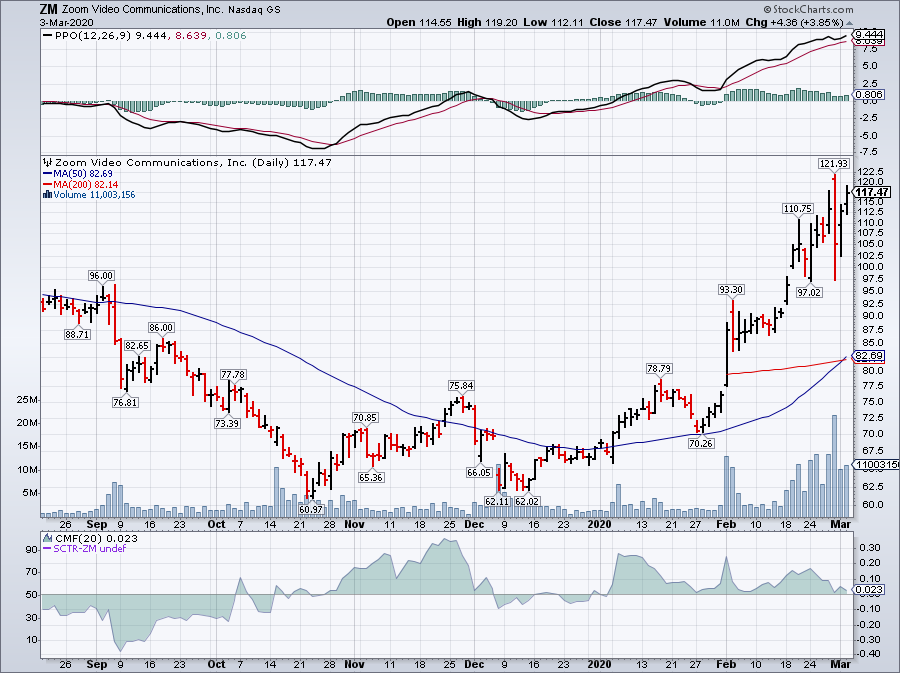900x673 pixels.
Task: Click the Low 112.11 value in the header
Action: tap(553, 22)
